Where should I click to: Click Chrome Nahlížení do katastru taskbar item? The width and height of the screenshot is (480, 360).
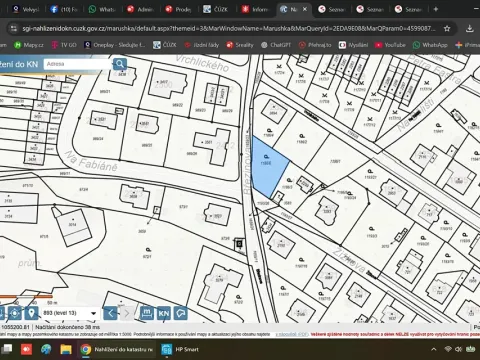[116, 349]
